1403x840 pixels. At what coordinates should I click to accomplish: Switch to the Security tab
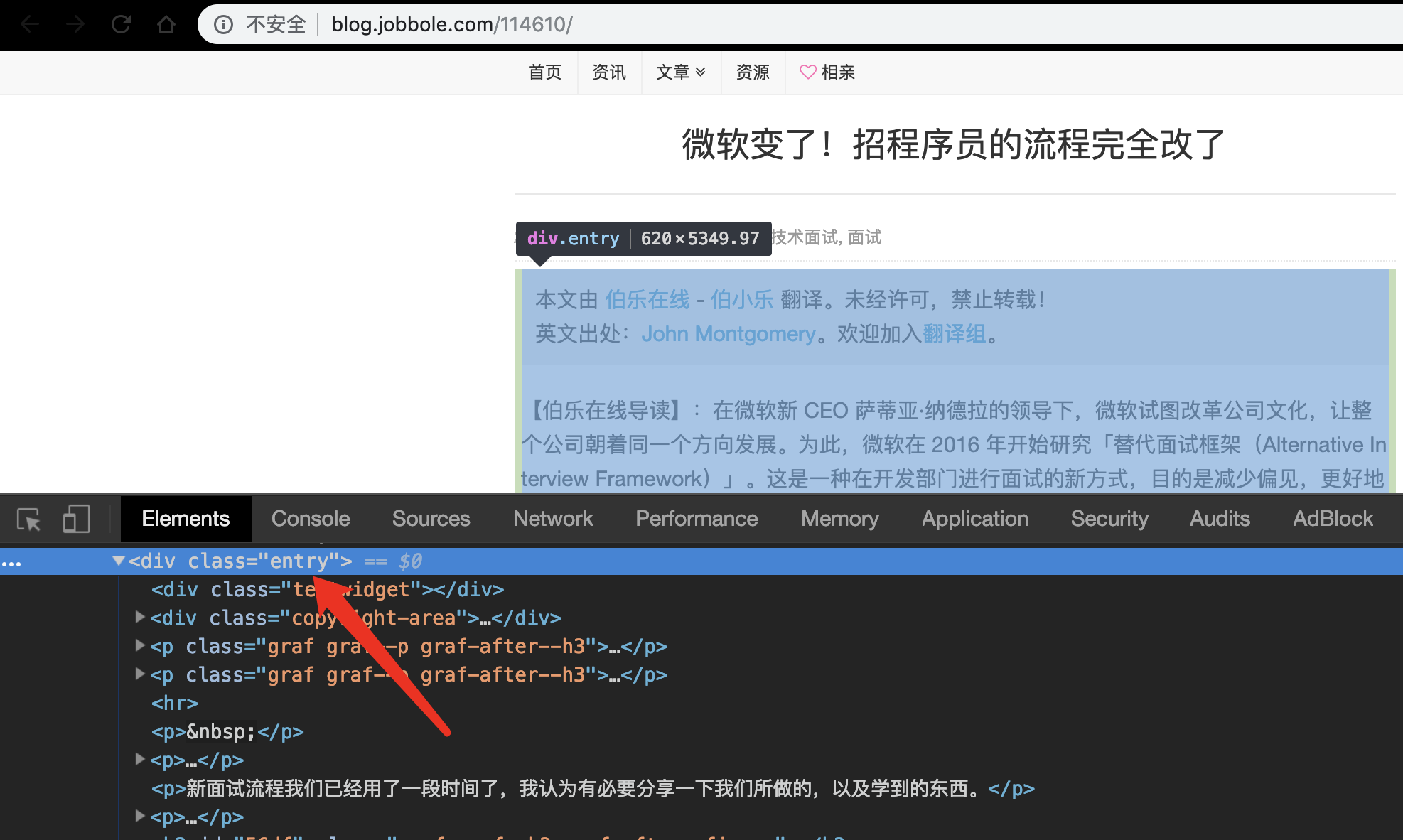[1109, 519]
